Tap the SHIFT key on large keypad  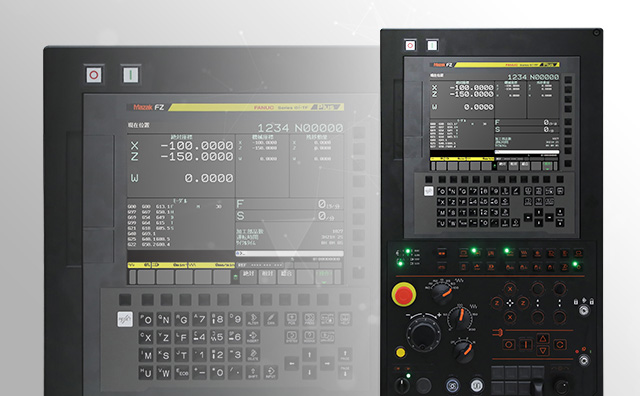[x=253, y=372]
